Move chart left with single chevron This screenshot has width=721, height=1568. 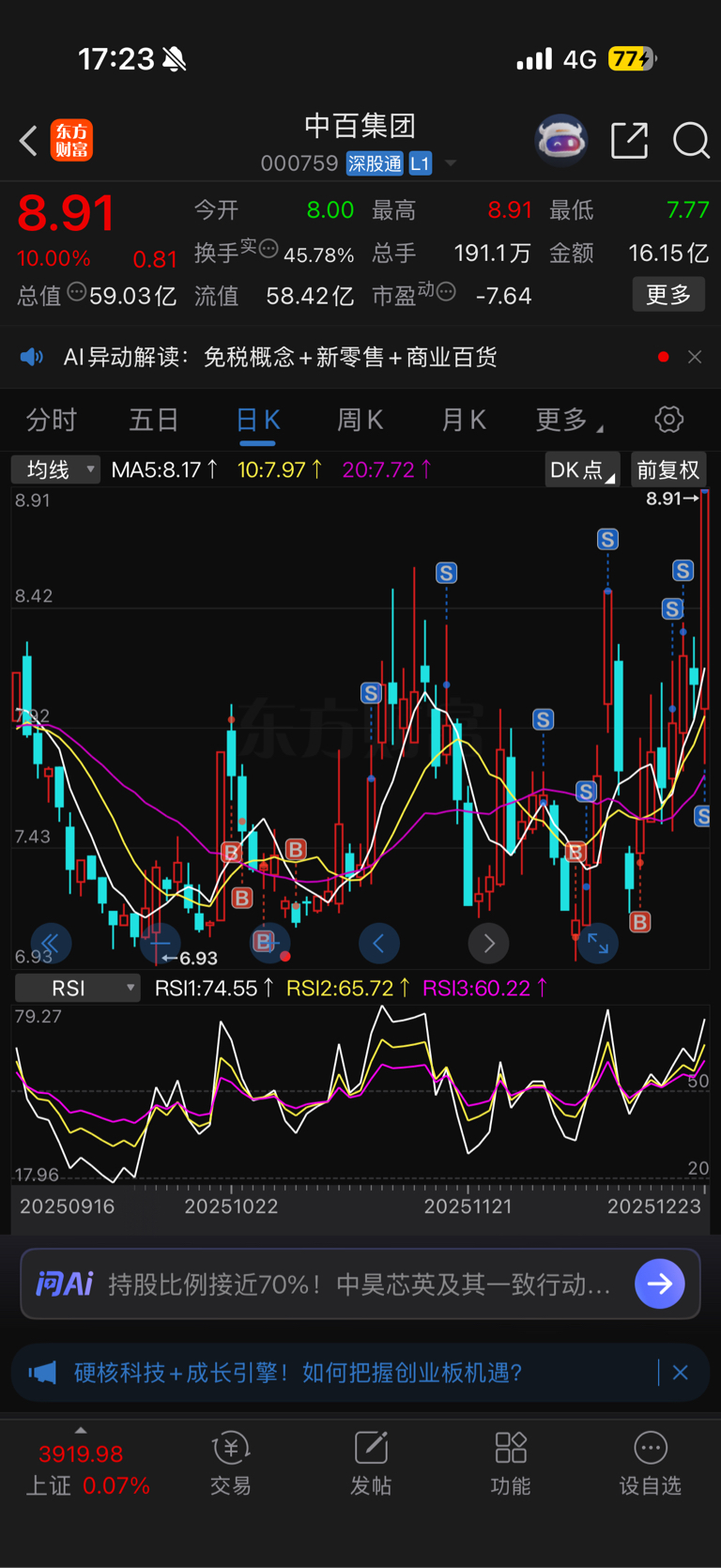click(x=379, y=943)
